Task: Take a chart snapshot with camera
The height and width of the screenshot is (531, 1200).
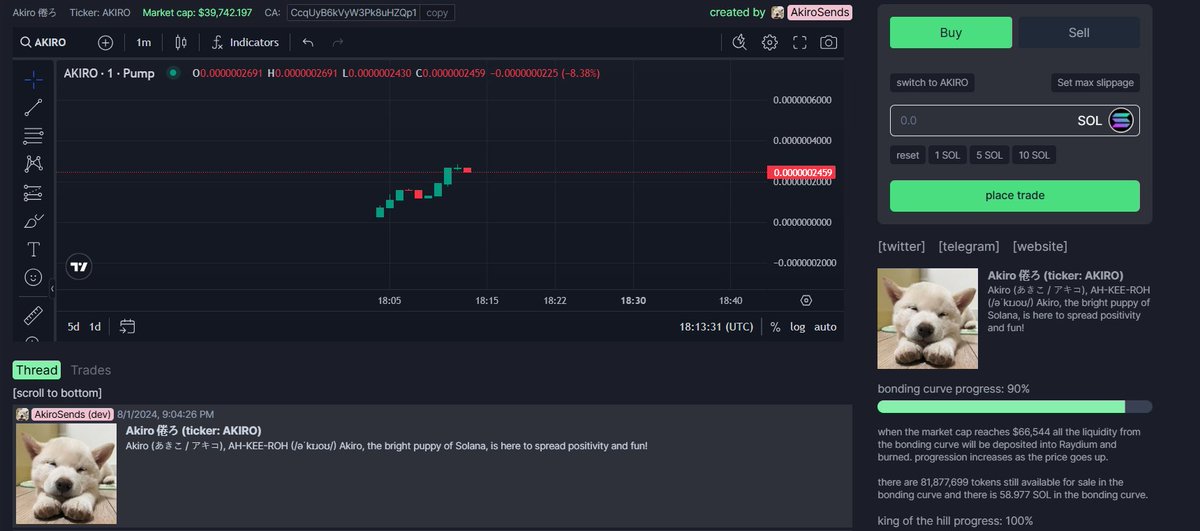Action: [829, 42]
